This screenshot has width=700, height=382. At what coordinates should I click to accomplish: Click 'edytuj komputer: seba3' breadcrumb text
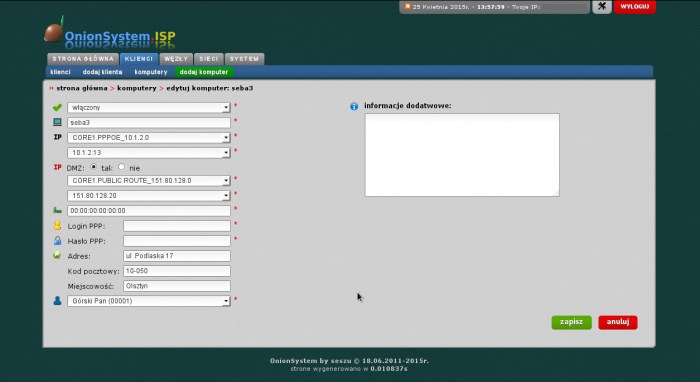pos(209,88)
